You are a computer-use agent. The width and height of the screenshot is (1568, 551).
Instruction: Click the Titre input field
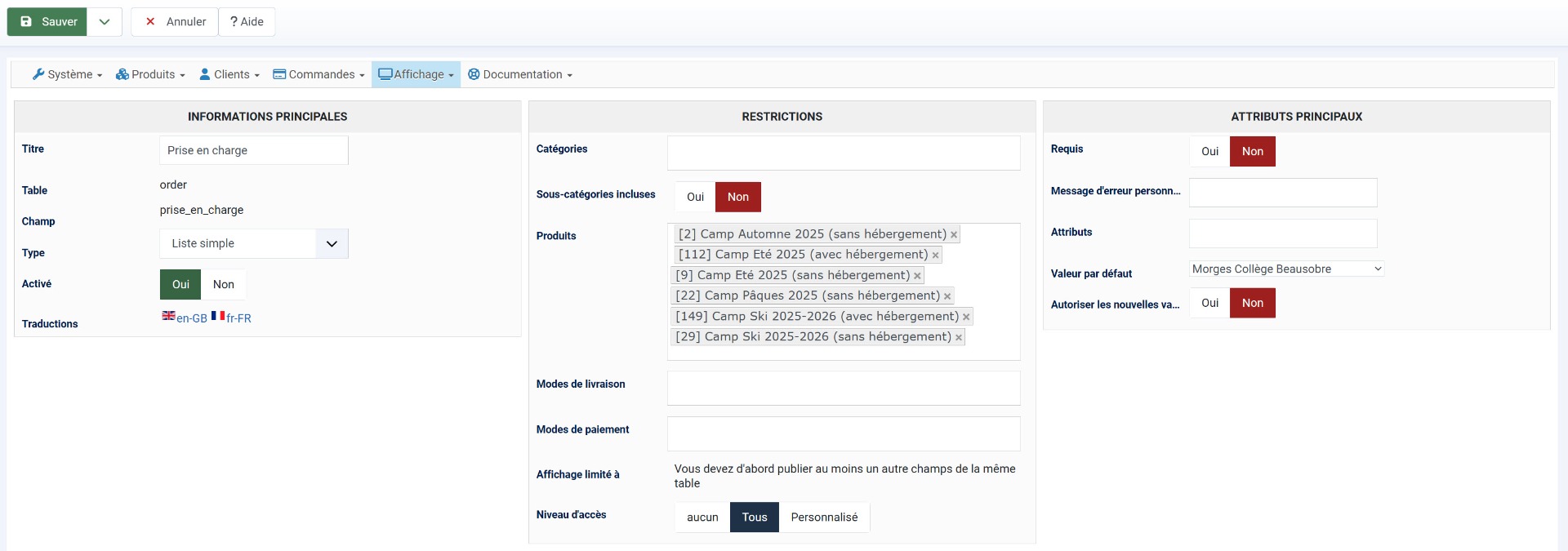pyautogui.click(x=254, y=150)
